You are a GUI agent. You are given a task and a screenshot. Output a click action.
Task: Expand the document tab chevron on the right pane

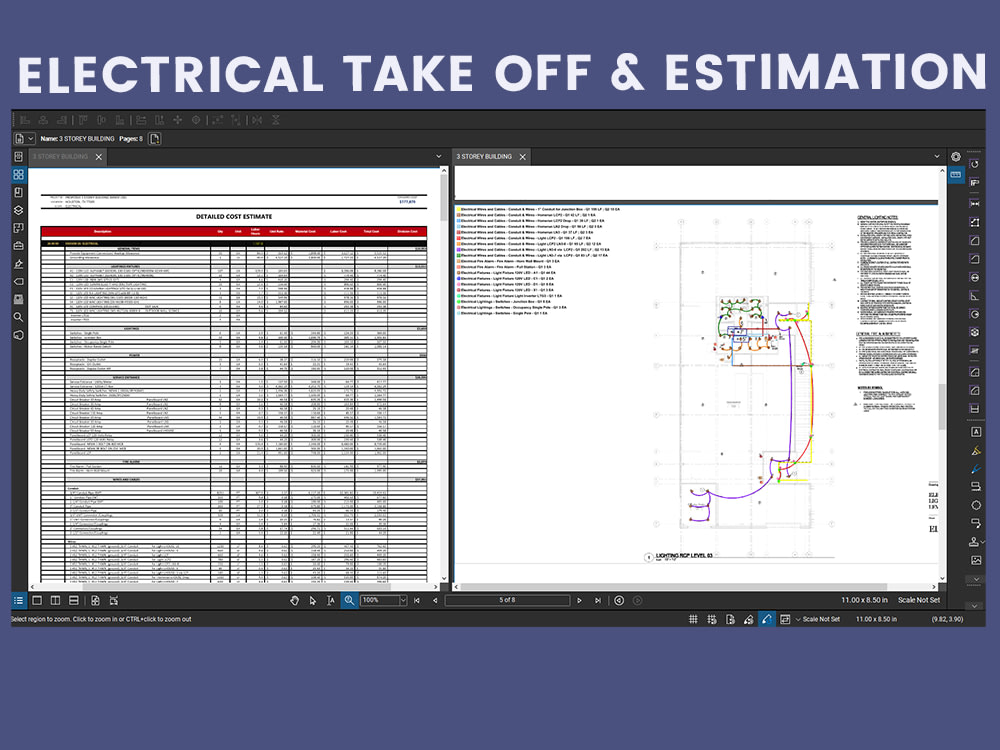coord(937,157)
